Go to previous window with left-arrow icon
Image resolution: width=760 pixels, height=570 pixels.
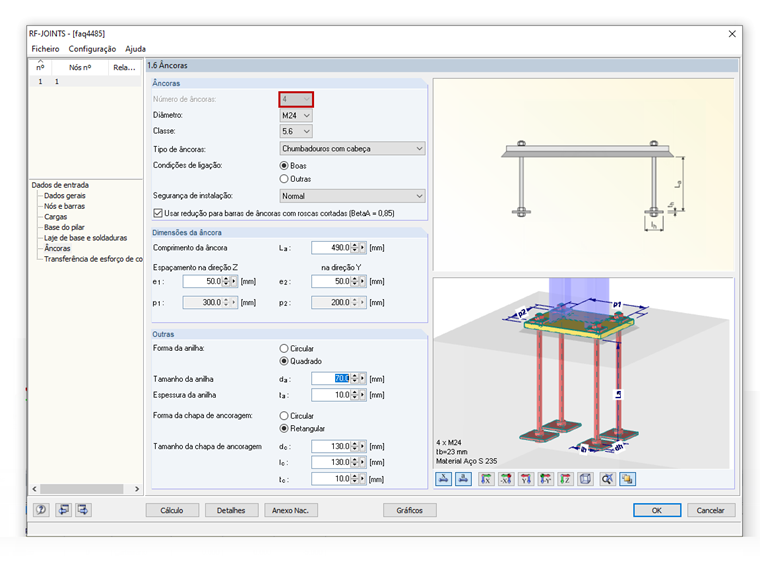pyautogui.click(x=63, y=509)
